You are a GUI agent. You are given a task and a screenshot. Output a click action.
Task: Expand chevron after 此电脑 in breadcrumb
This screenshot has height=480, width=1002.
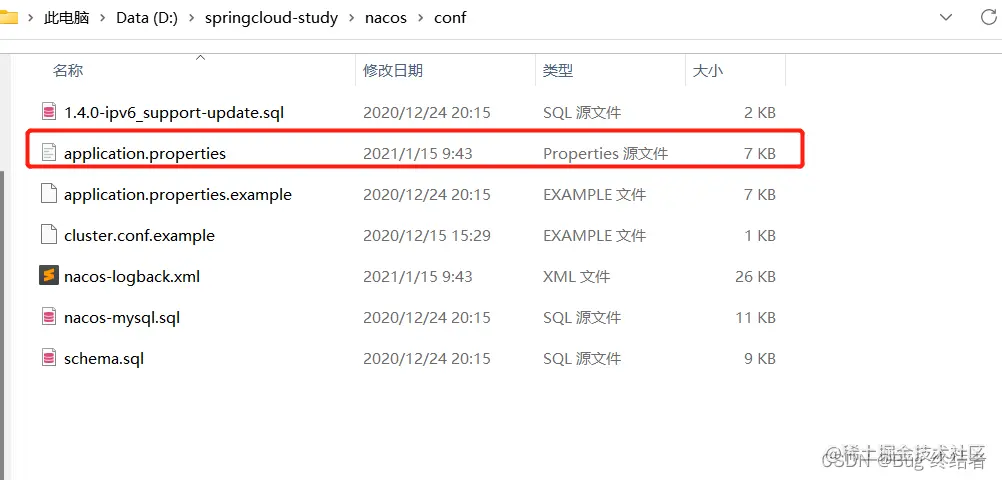[102, 18]
